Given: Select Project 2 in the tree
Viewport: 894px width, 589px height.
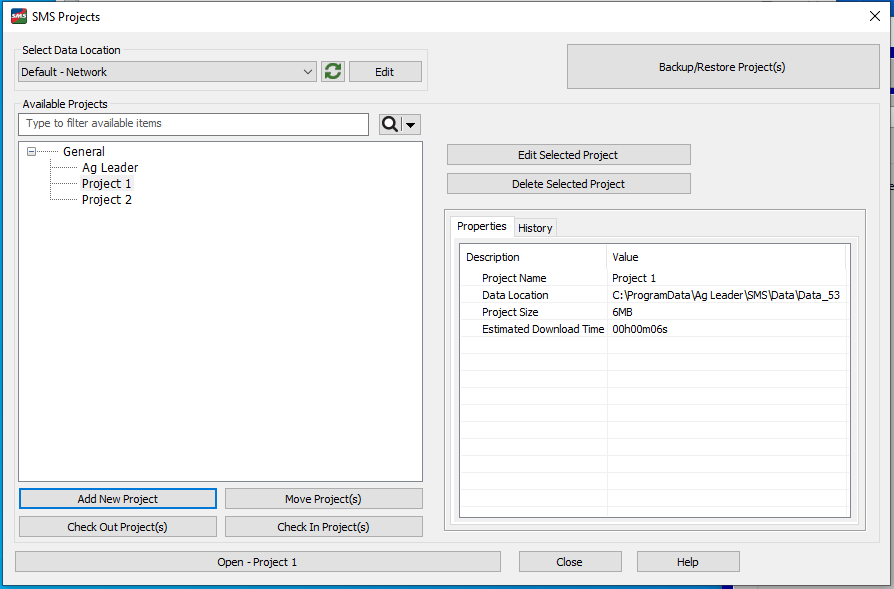Looking at the screenshot, I should coord(107,200).
